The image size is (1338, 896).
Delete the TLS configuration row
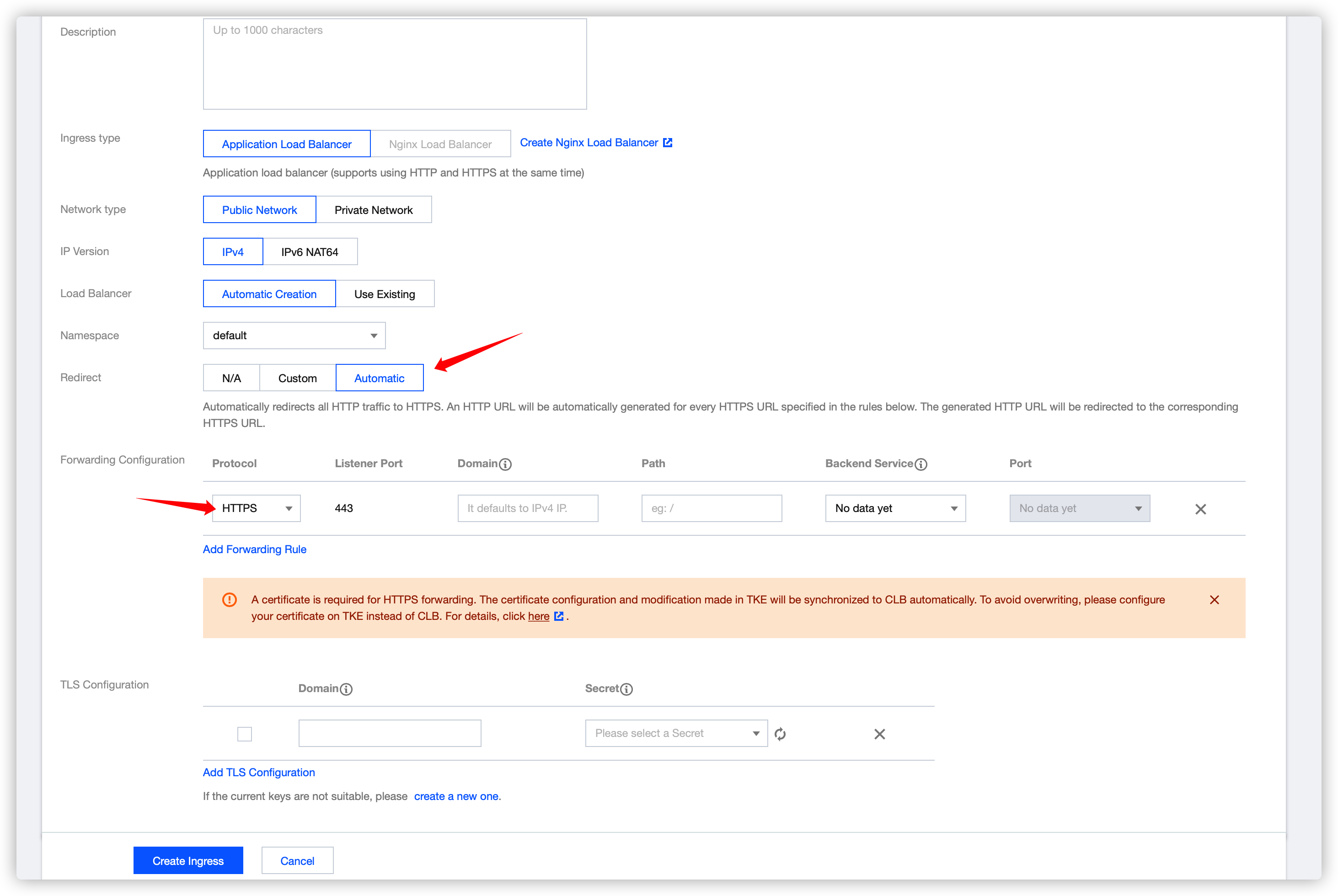pyautogui.click(x=880, y=734)
